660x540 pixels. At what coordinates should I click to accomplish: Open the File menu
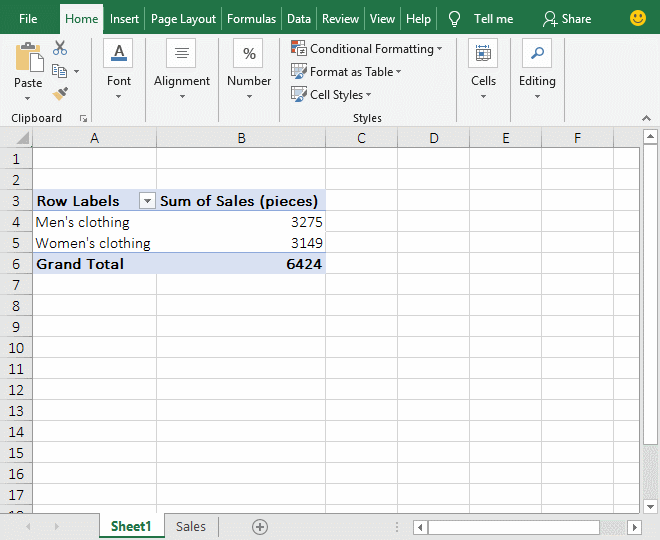pyautogui.click(x=28, y=19)
